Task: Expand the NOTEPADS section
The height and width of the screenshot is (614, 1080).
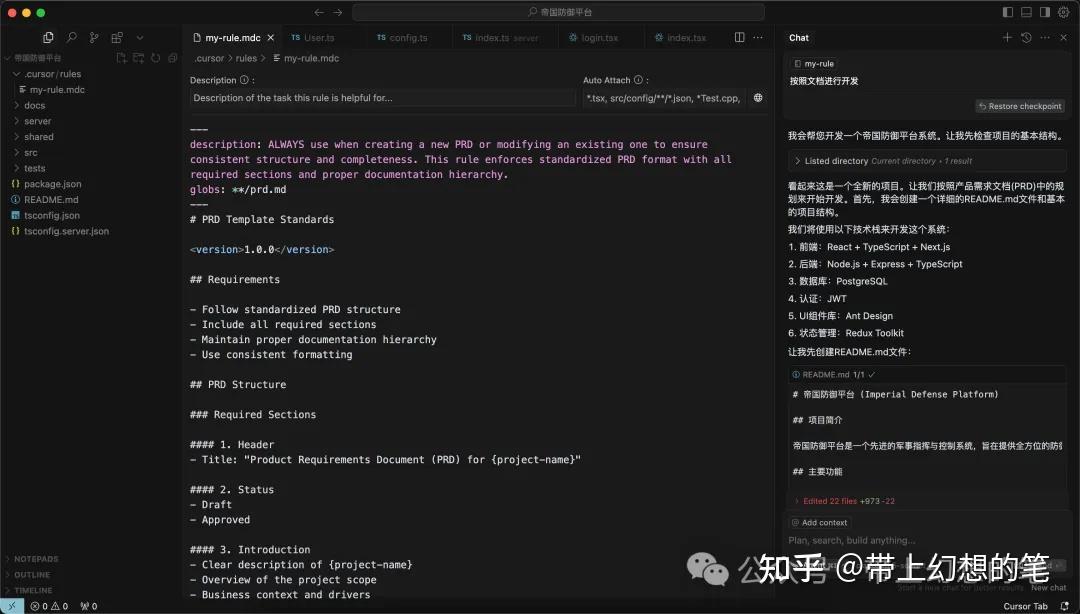Action: tap(35, 559)
